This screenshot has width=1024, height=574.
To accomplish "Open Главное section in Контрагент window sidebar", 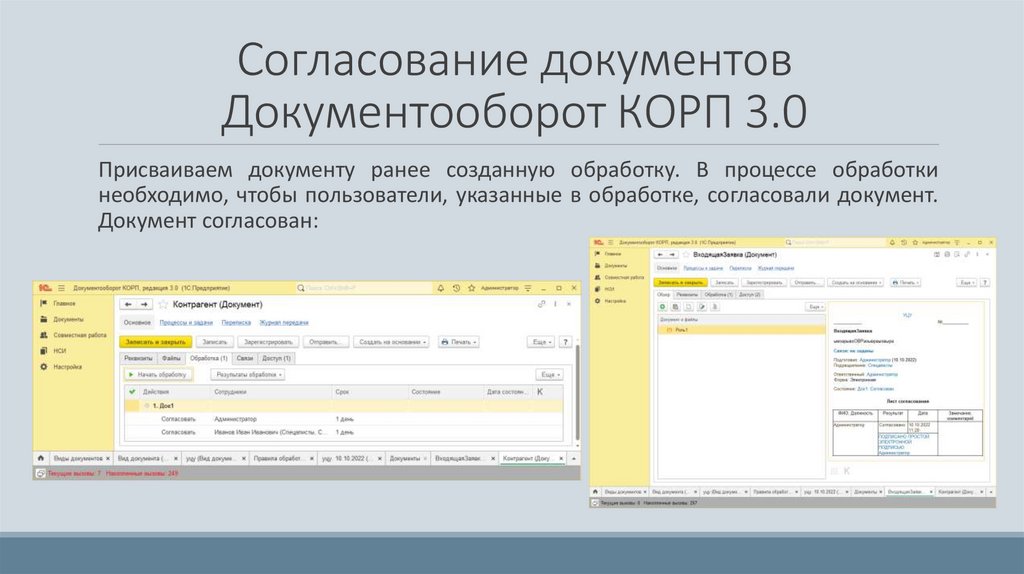I will pos(64,304).
